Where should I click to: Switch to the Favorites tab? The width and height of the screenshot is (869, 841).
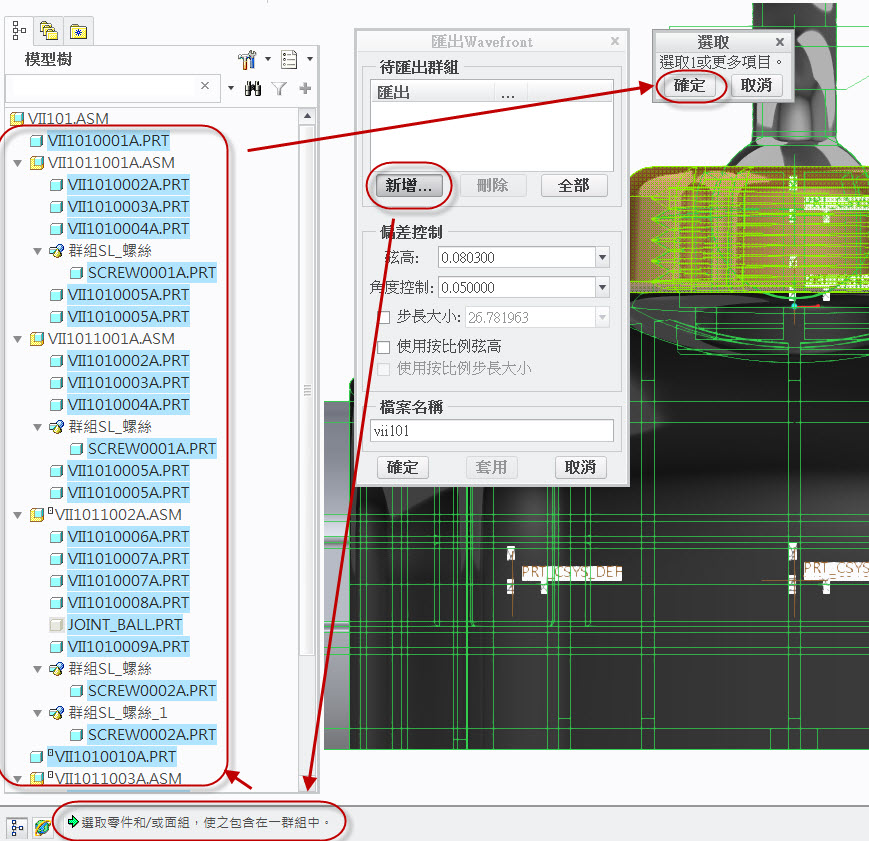point(77,30)
